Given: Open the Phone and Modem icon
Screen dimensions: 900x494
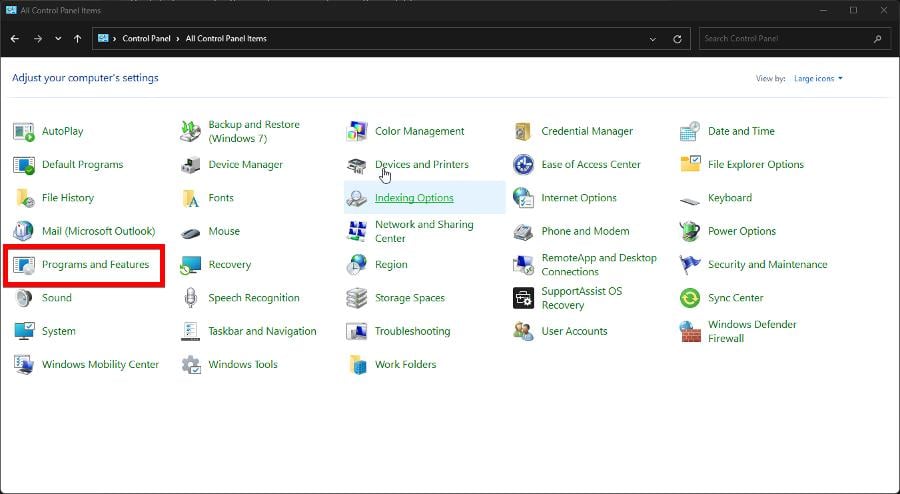Looking at the screenshot, I should pos(523,232).
